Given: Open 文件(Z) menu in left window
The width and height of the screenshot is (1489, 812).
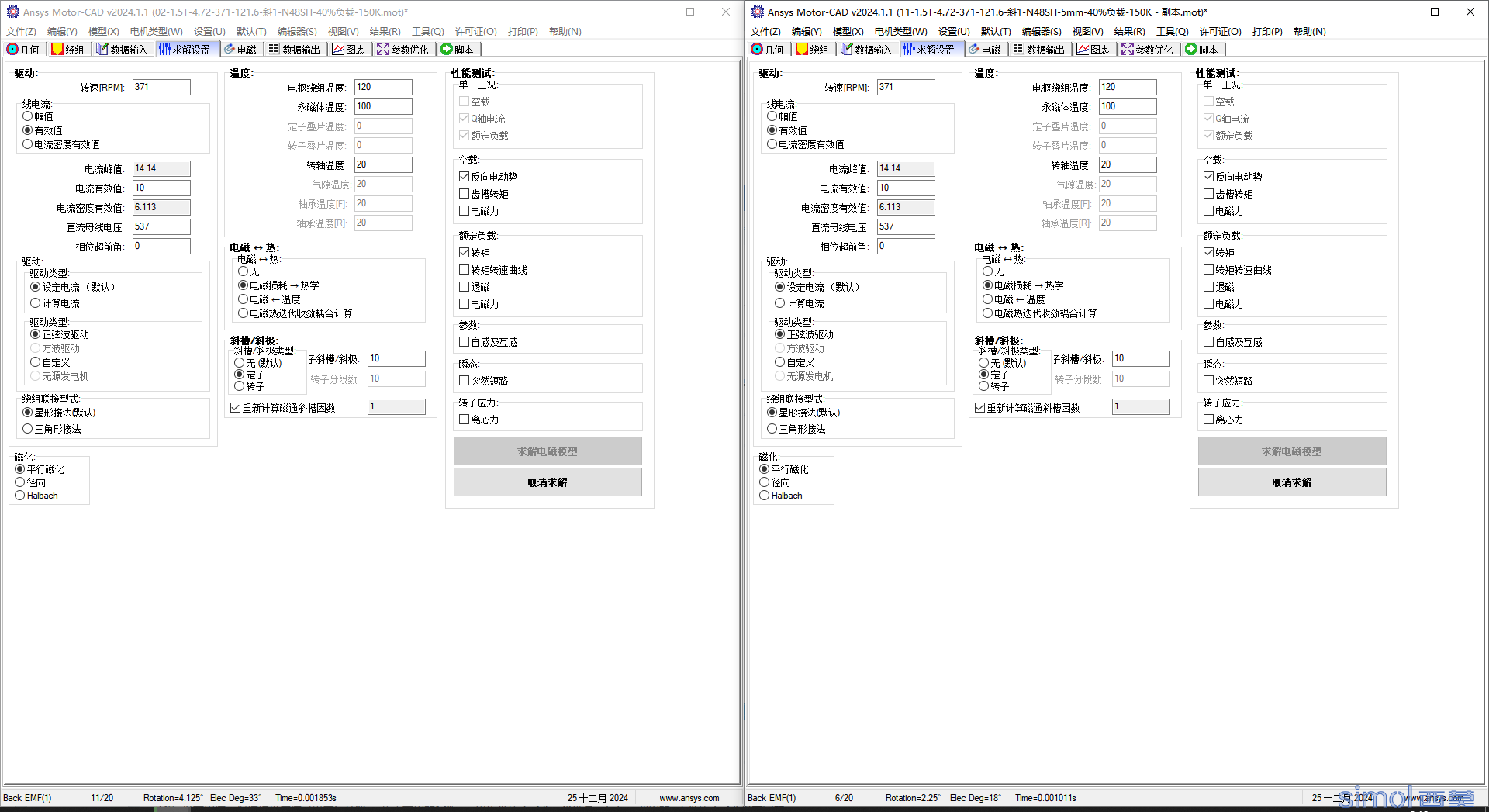Looking at the screenshot, I should (x=21, y=32).
